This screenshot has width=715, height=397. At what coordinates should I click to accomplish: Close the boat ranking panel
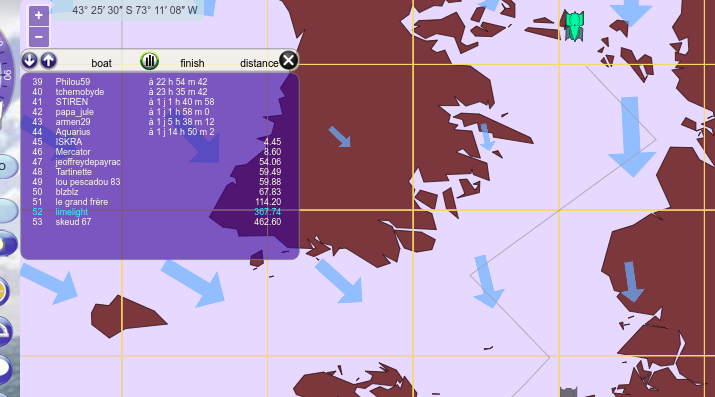(x=289, y=60)
